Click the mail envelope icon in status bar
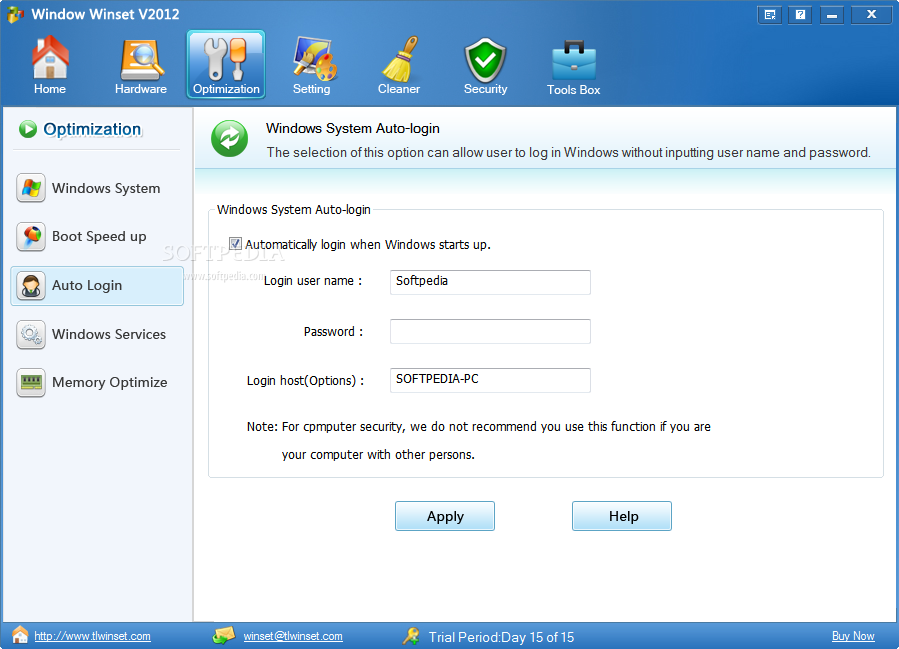 pos(224,635)
